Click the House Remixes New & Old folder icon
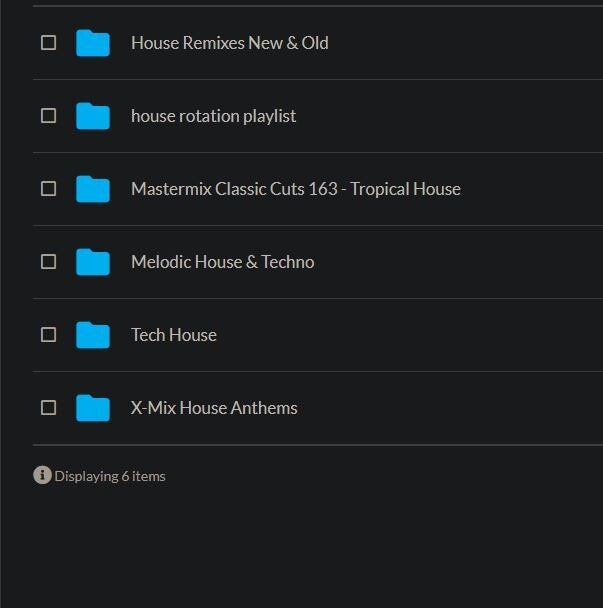The width and height of the screenshot is (603, 608). [93, 43]
